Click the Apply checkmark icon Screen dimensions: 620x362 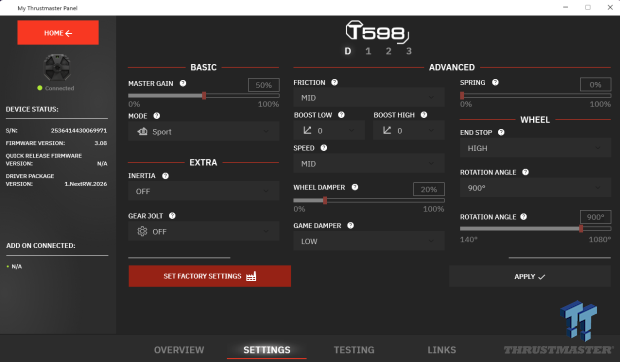click(x=542, y=277)
